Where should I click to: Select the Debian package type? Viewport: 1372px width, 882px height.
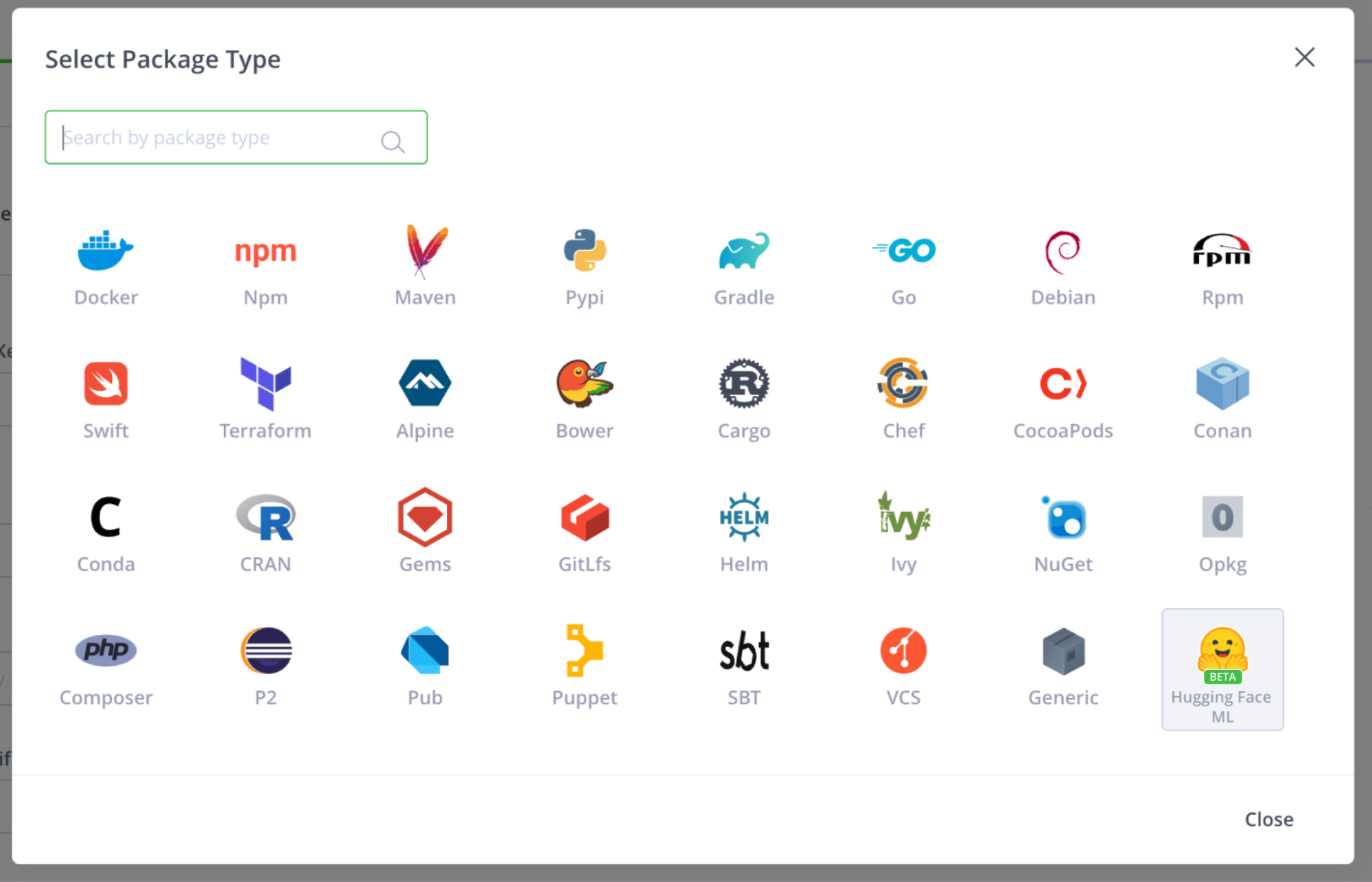click(x=1062, y=268)
